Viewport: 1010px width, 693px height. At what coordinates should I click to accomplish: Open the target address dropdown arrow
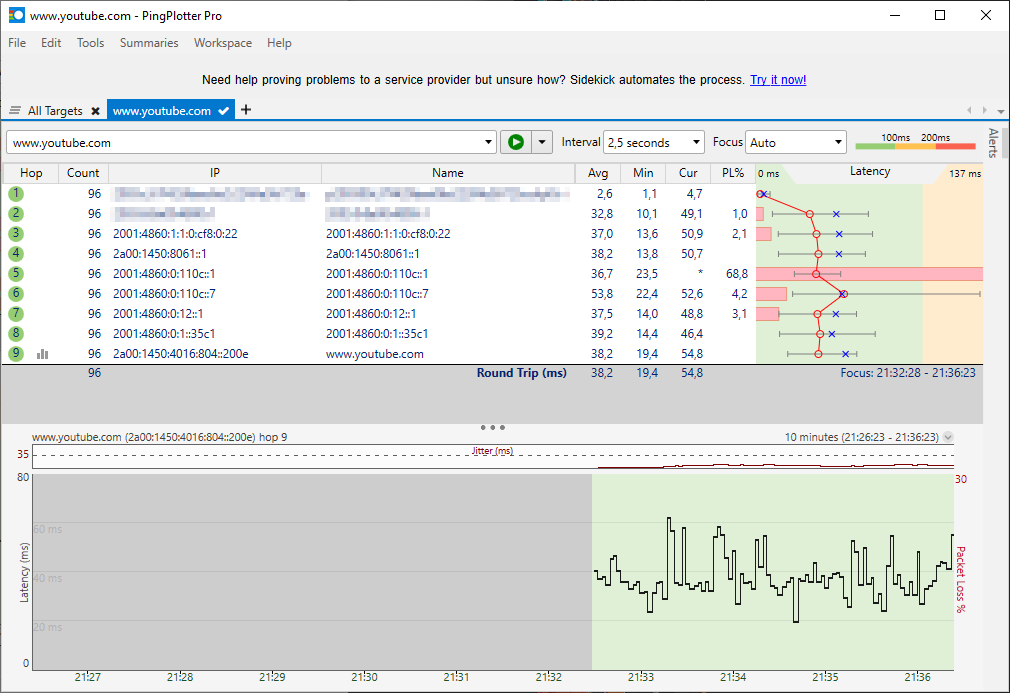(488, 142)
